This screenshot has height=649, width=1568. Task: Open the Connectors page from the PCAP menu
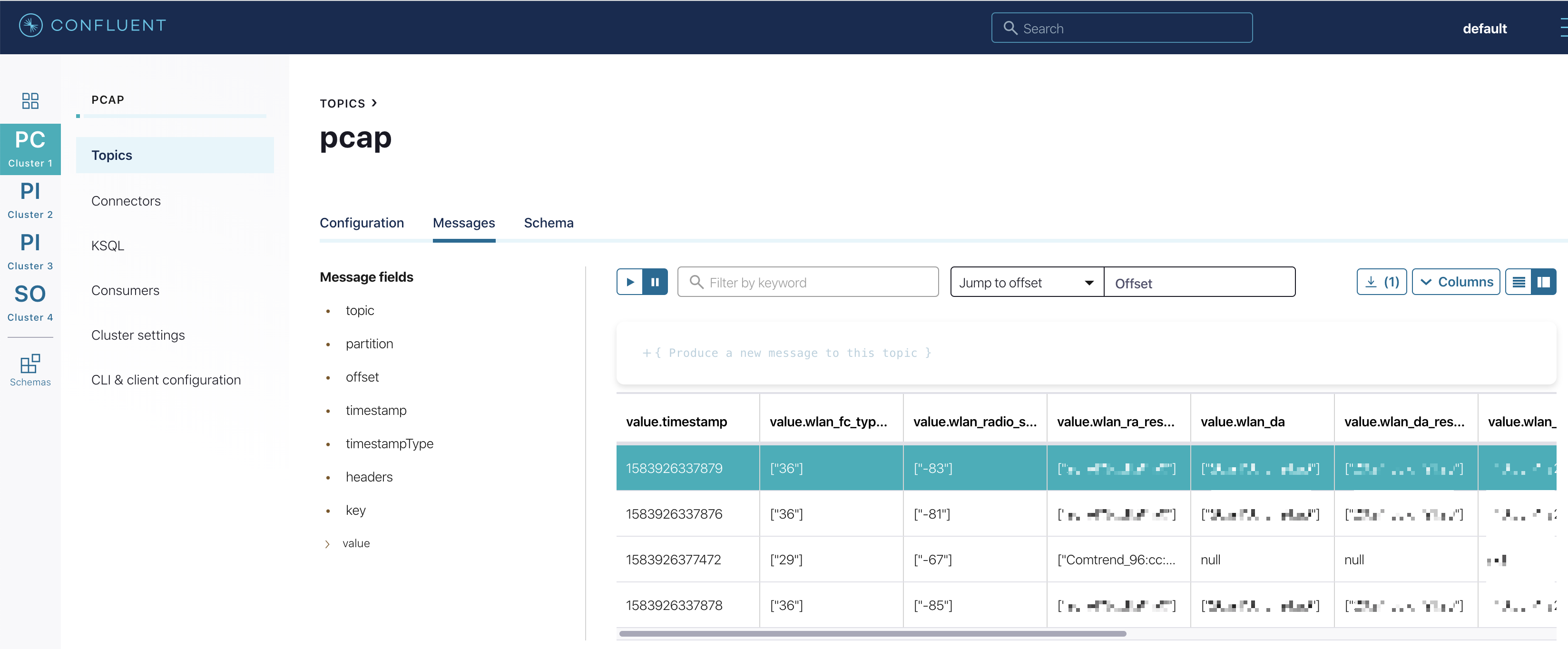126,200
